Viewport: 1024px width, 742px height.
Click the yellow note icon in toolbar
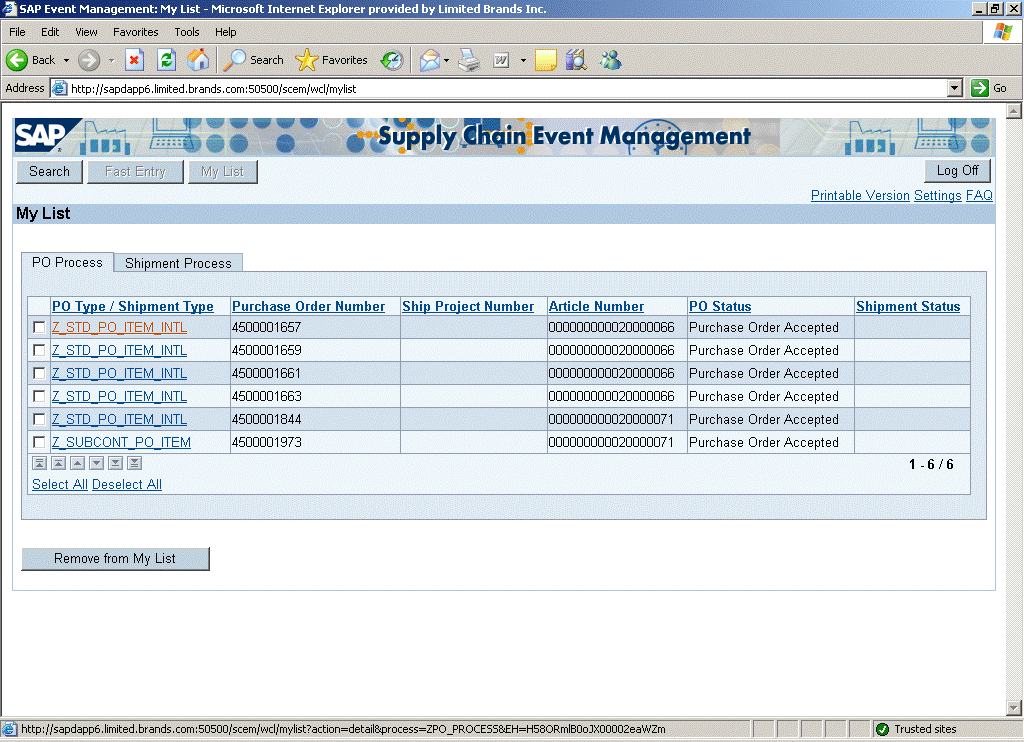click(545, 60)
